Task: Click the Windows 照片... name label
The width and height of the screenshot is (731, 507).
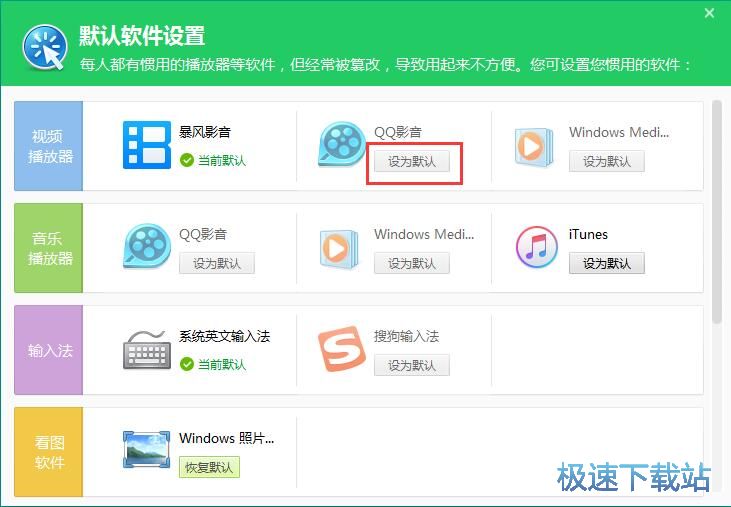Action: (227, 438)
